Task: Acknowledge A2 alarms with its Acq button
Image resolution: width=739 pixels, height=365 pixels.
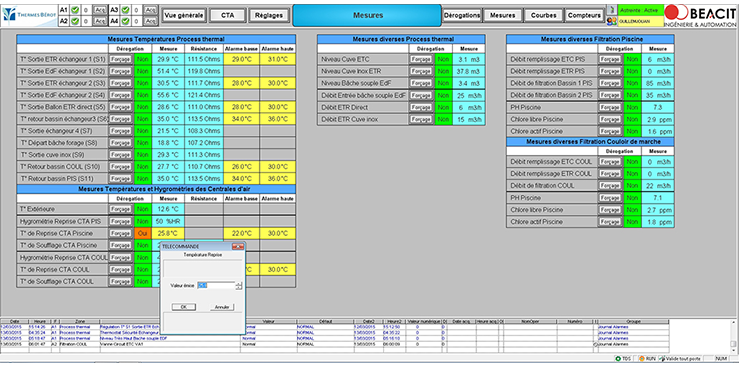Action: 100,21
